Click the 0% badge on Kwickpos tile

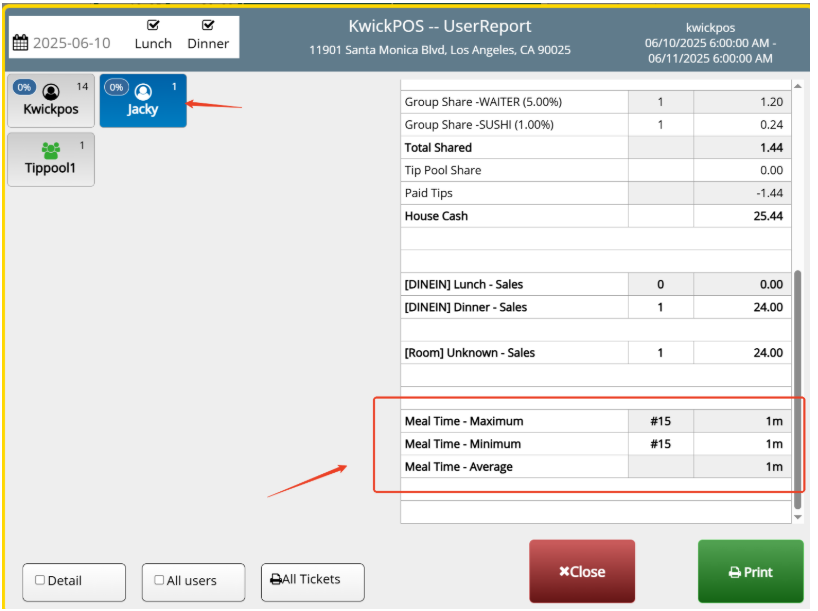[x=24, y=87]
